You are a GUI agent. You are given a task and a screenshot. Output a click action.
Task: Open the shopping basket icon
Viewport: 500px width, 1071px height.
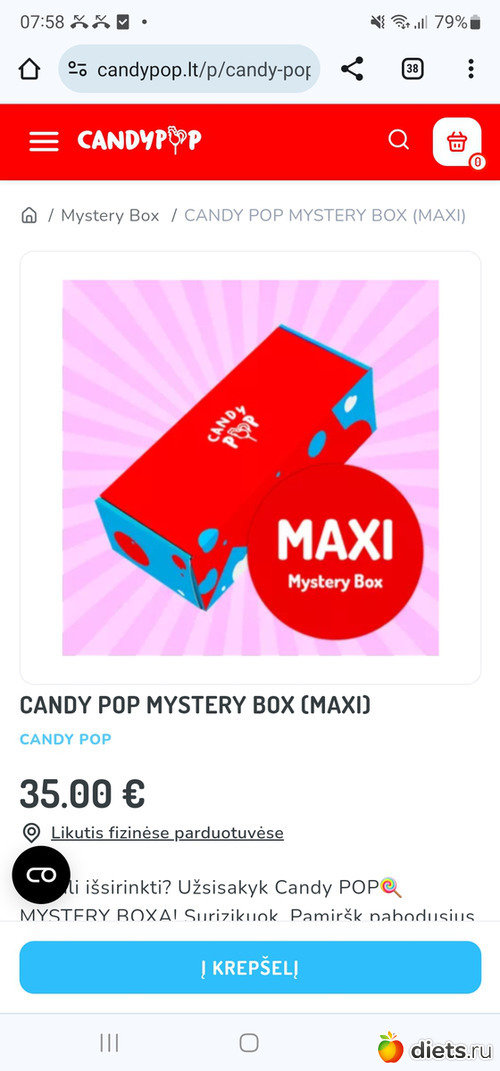(x=457, y=142)
